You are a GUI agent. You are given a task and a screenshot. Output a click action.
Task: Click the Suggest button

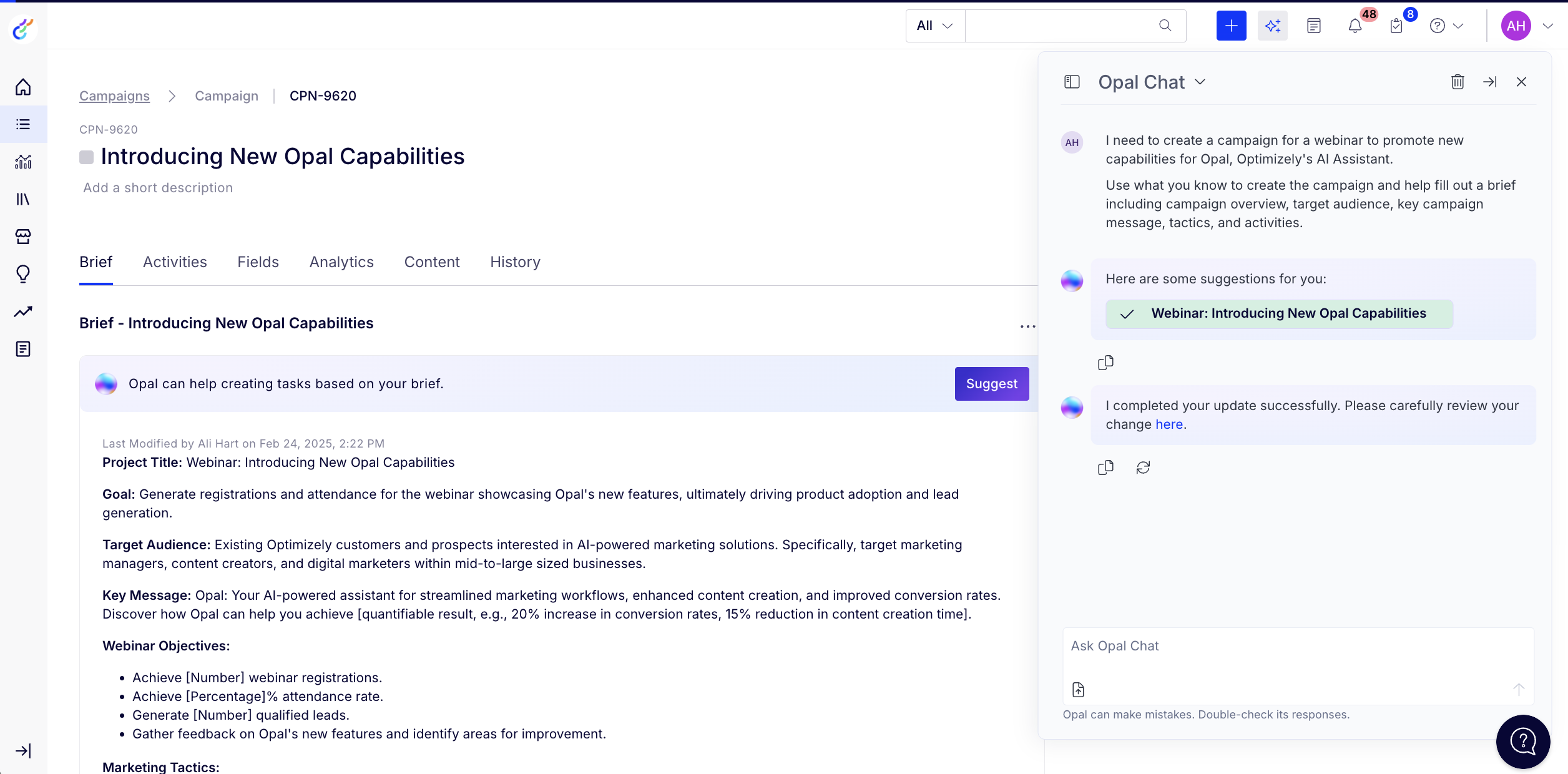(x=991, y=384)
